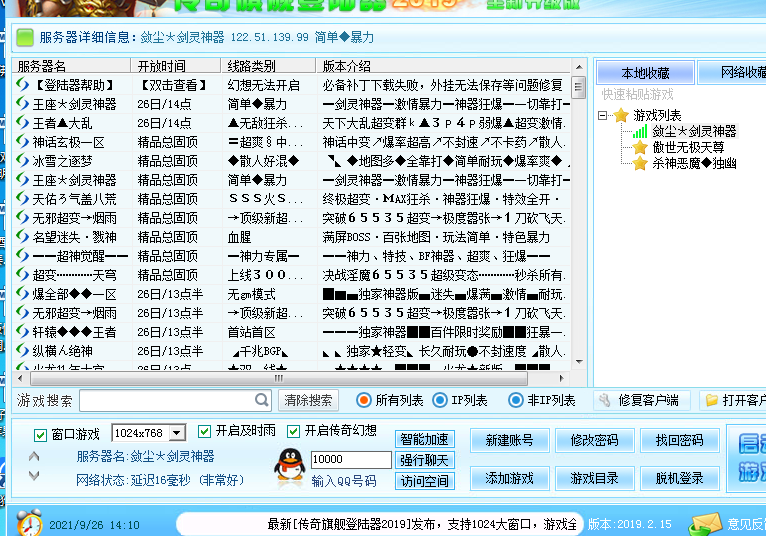The width and height of the screenshot is (766, 536).
Task: Select the IP列表 radio button
Action: 440,400
